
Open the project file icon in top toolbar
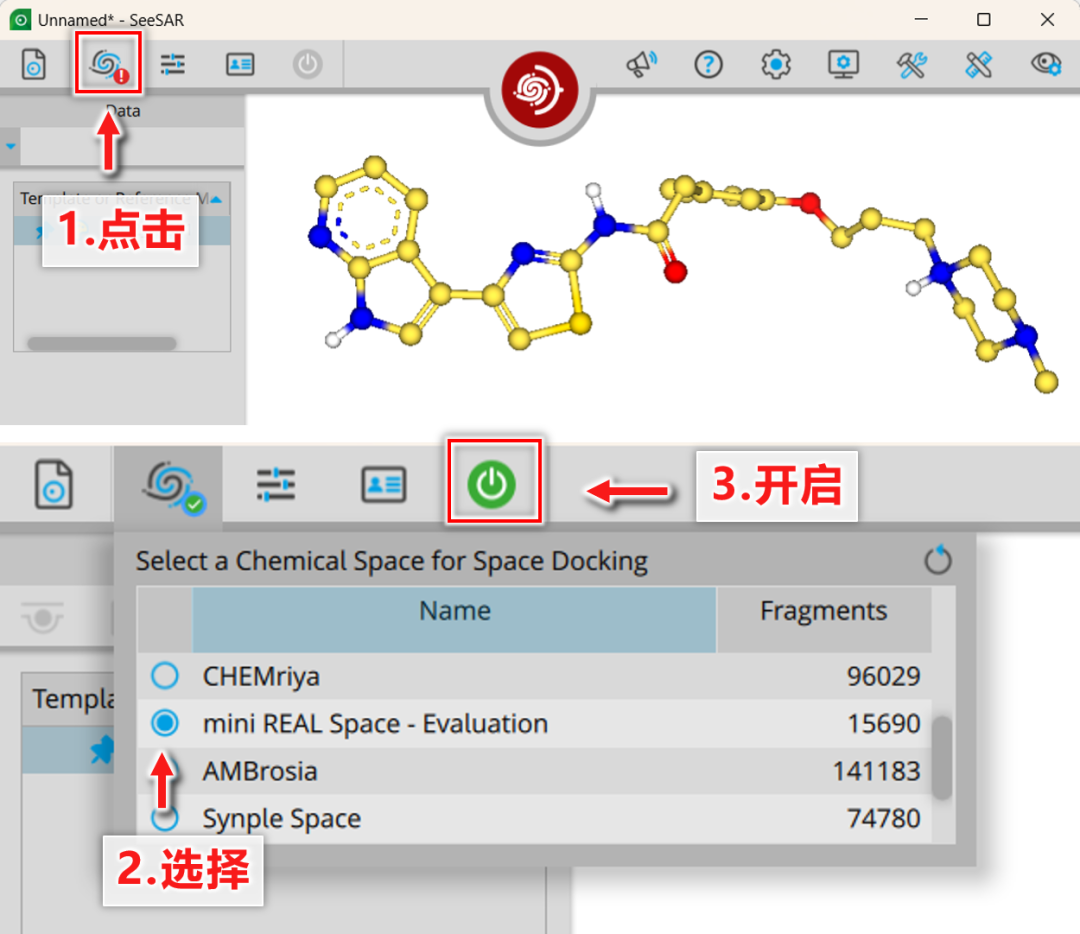[x=33, y=65]
